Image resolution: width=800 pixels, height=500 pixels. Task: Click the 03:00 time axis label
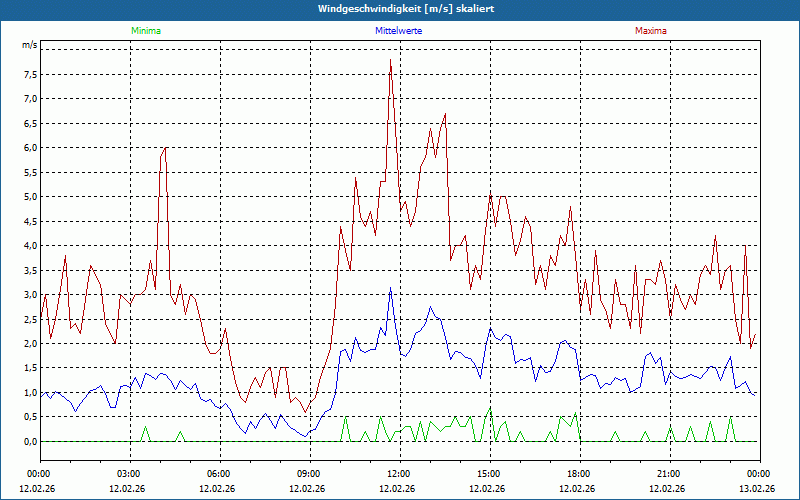pos(131,474)
